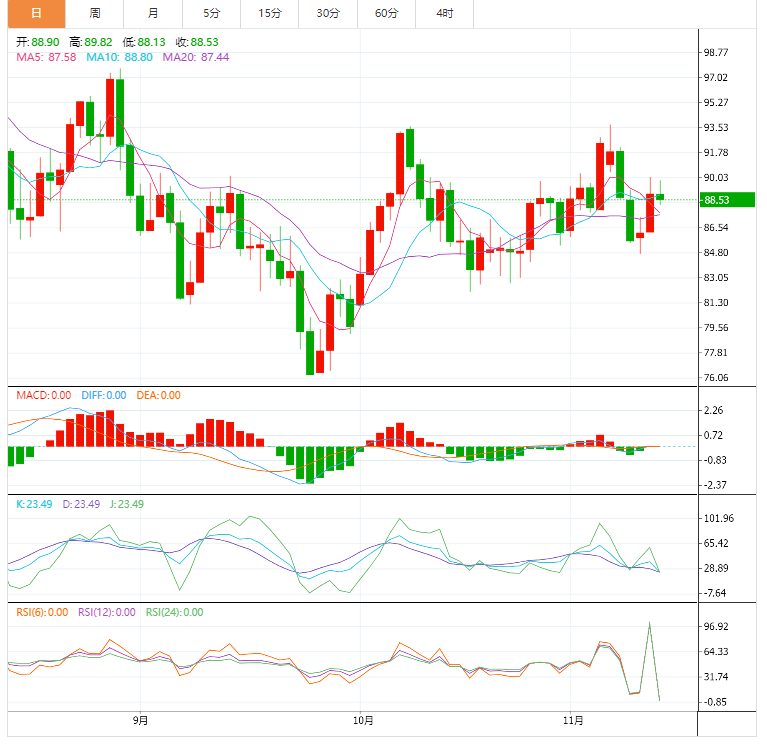This screenshot has height=746, width=767.
Task: Click the 76.06 price axis label
Action: coord(716,378)
